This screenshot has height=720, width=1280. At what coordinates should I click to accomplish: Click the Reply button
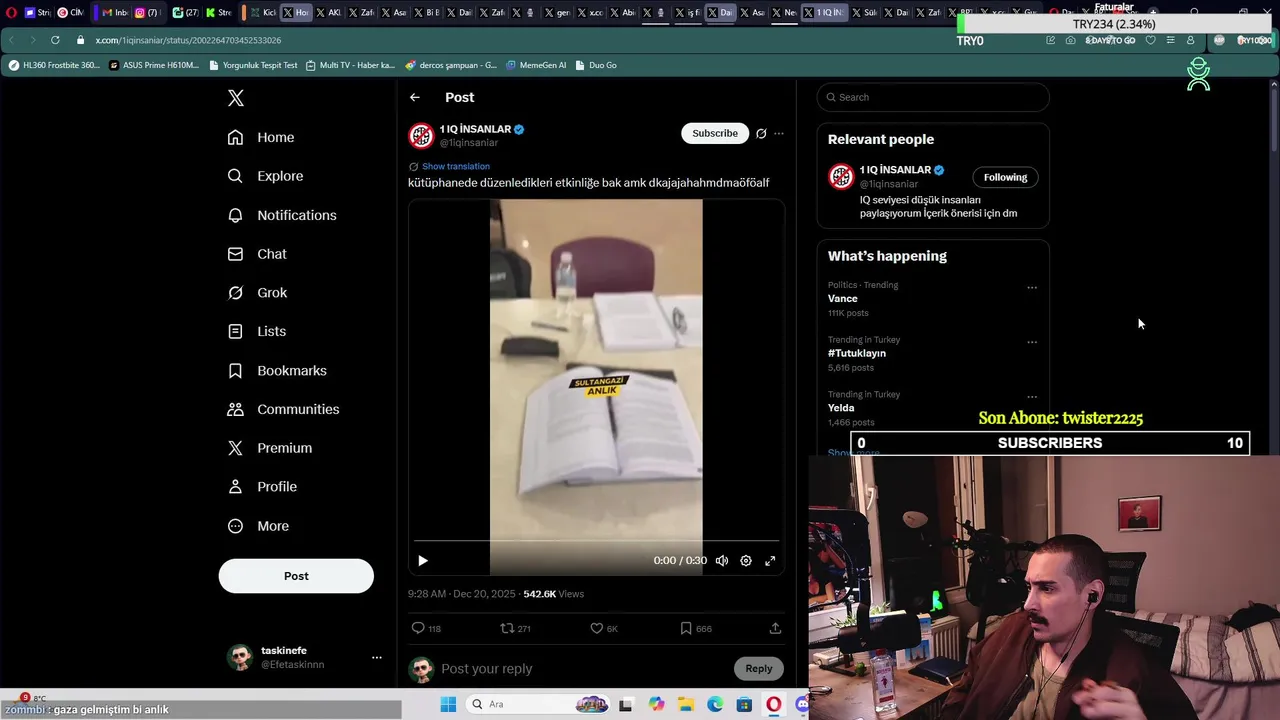tap(759, 668)
